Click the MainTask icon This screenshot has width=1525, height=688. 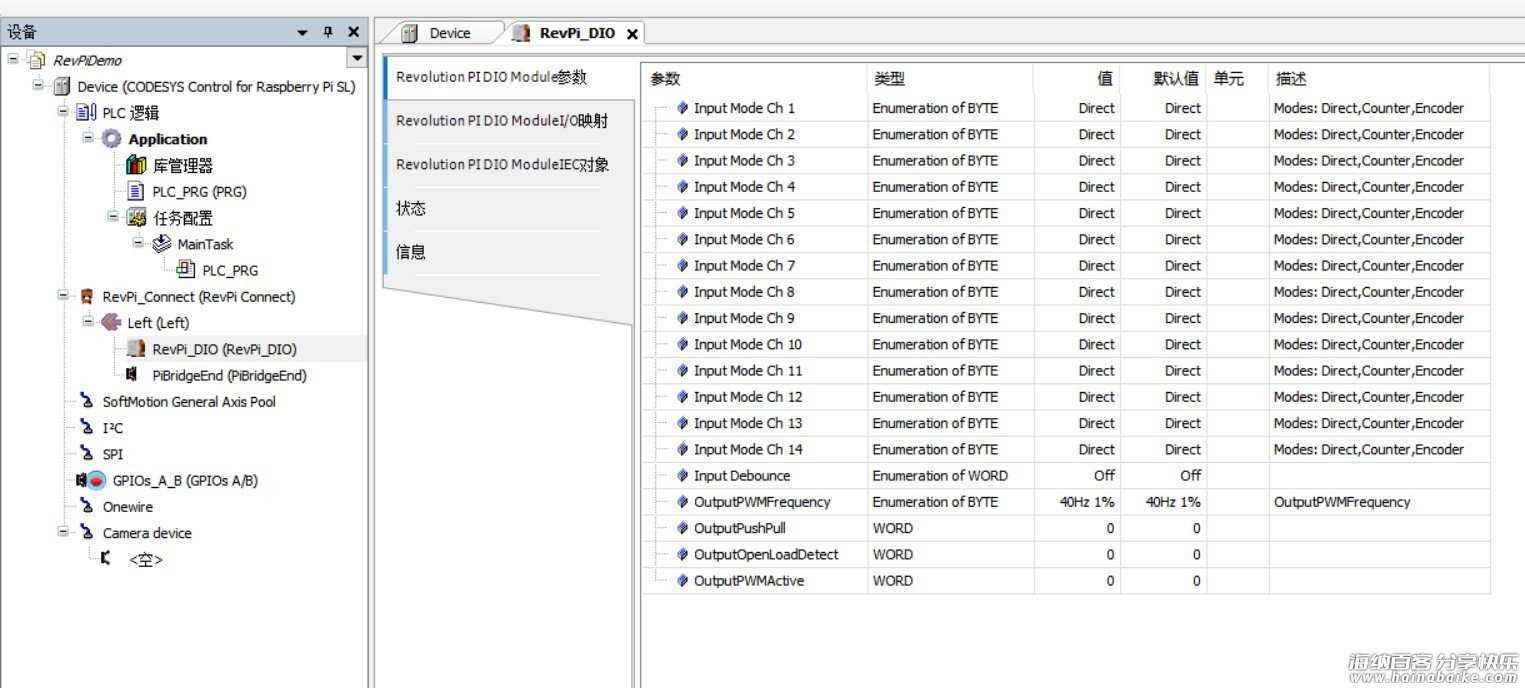point(162,244)
